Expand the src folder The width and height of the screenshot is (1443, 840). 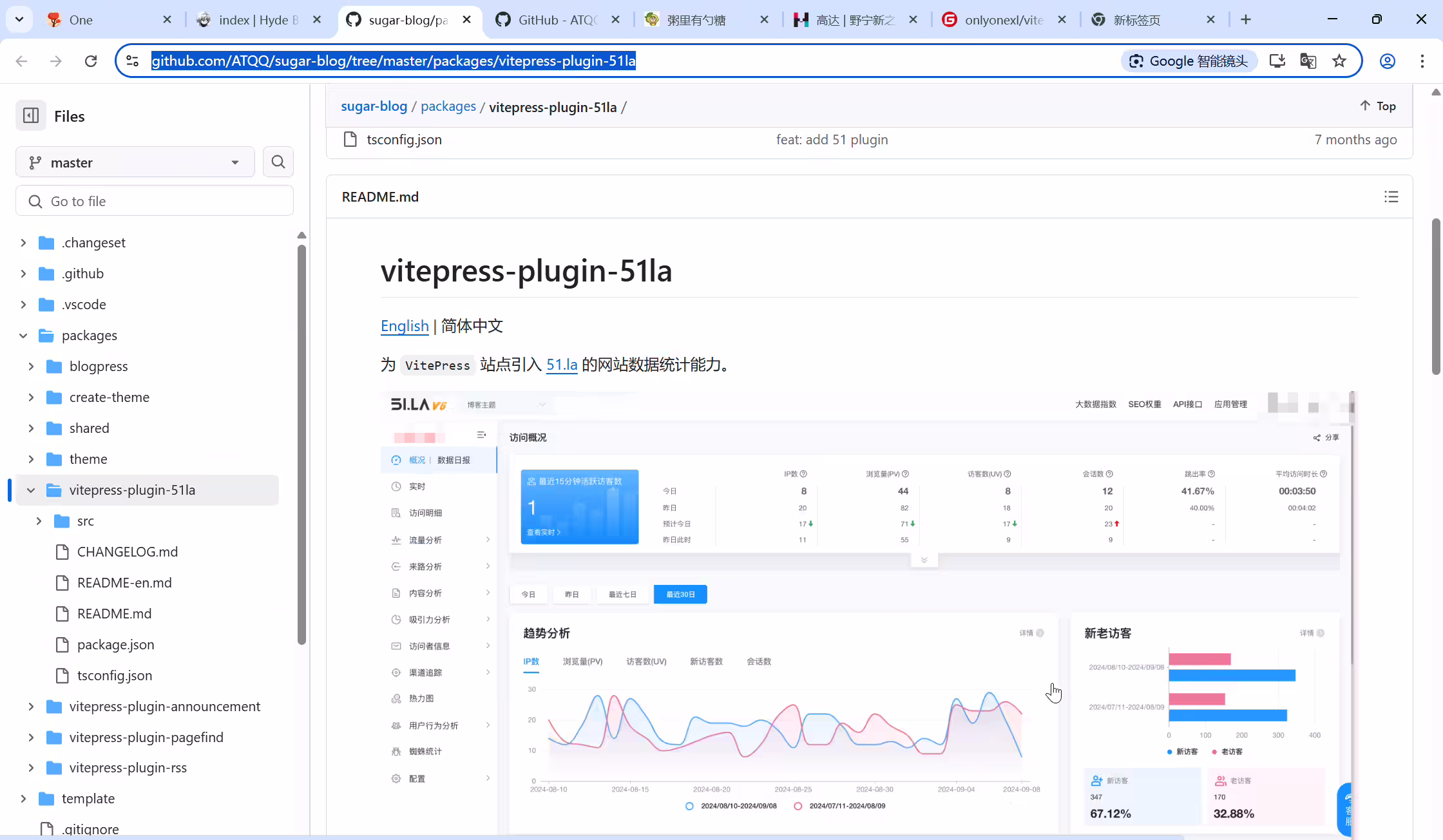pos(39,521)
